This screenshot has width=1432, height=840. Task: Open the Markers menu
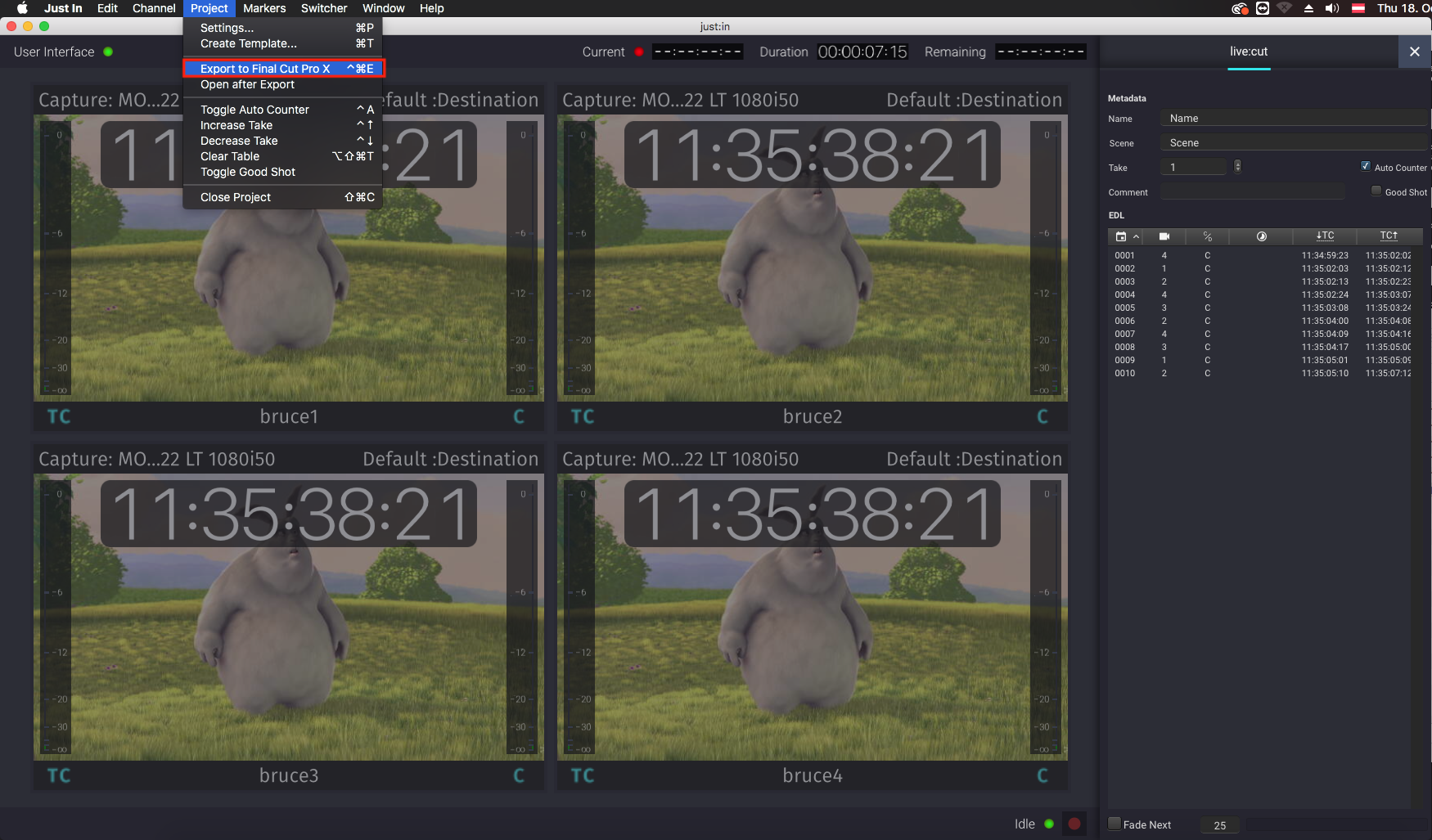[264, 8]
